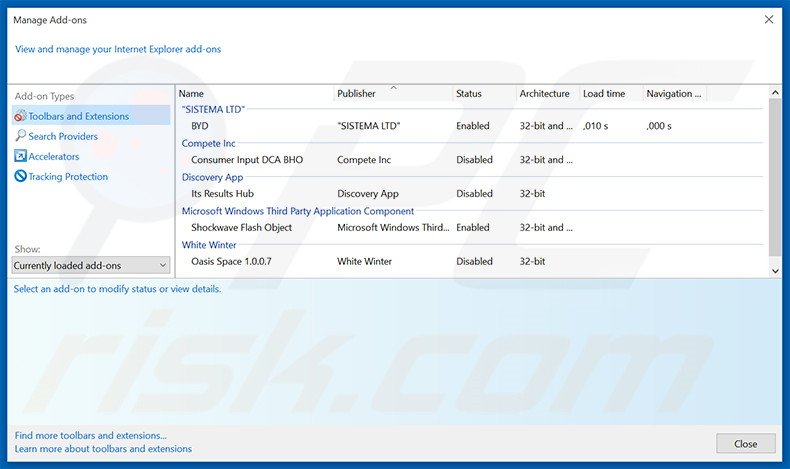The width and height of the screenshot is (790, 469).
Task: Click White Winter publisher cell
Action: tap(364, 261)
